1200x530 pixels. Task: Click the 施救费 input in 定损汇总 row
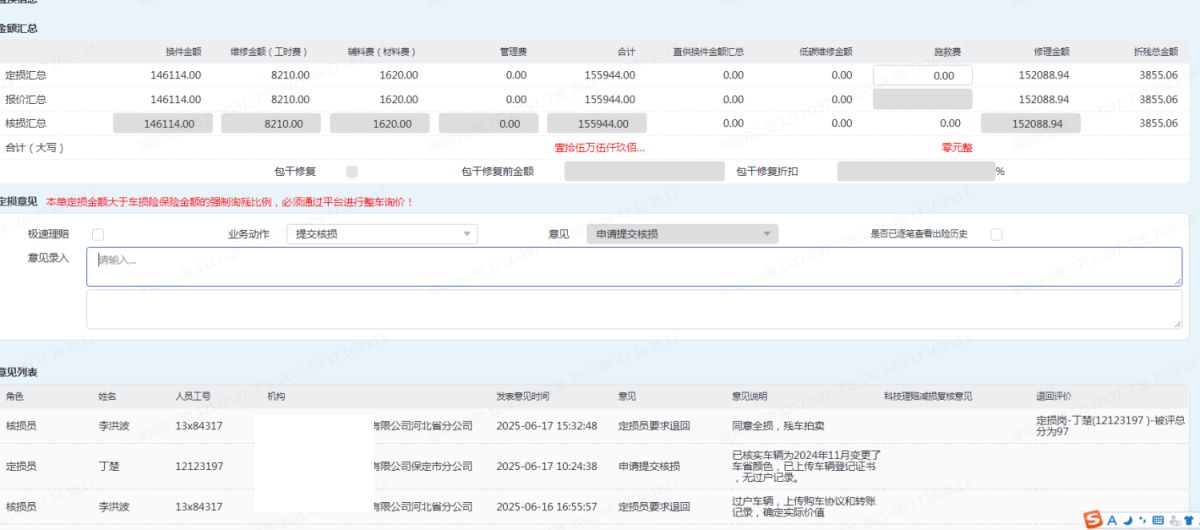[922, 75]
